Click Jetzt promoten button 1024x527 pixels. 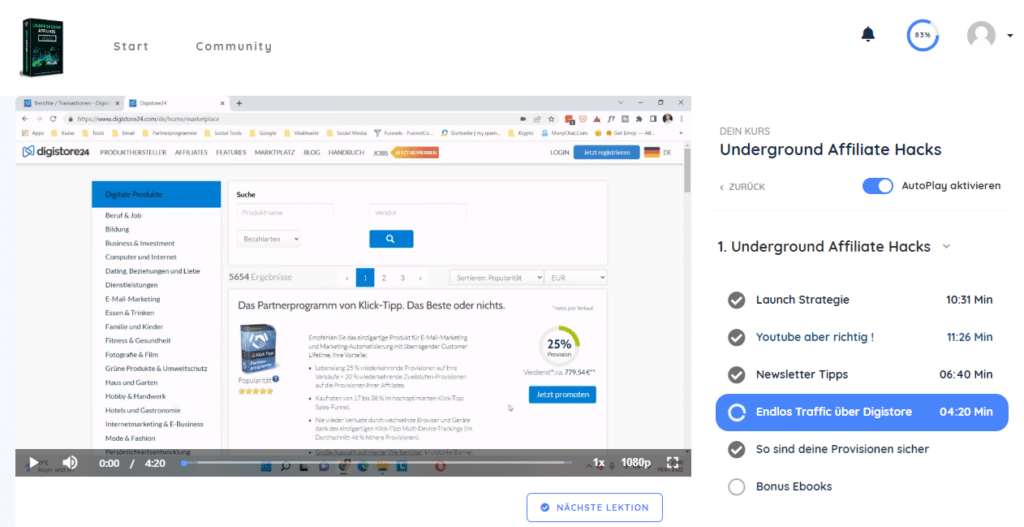(562, 394)
